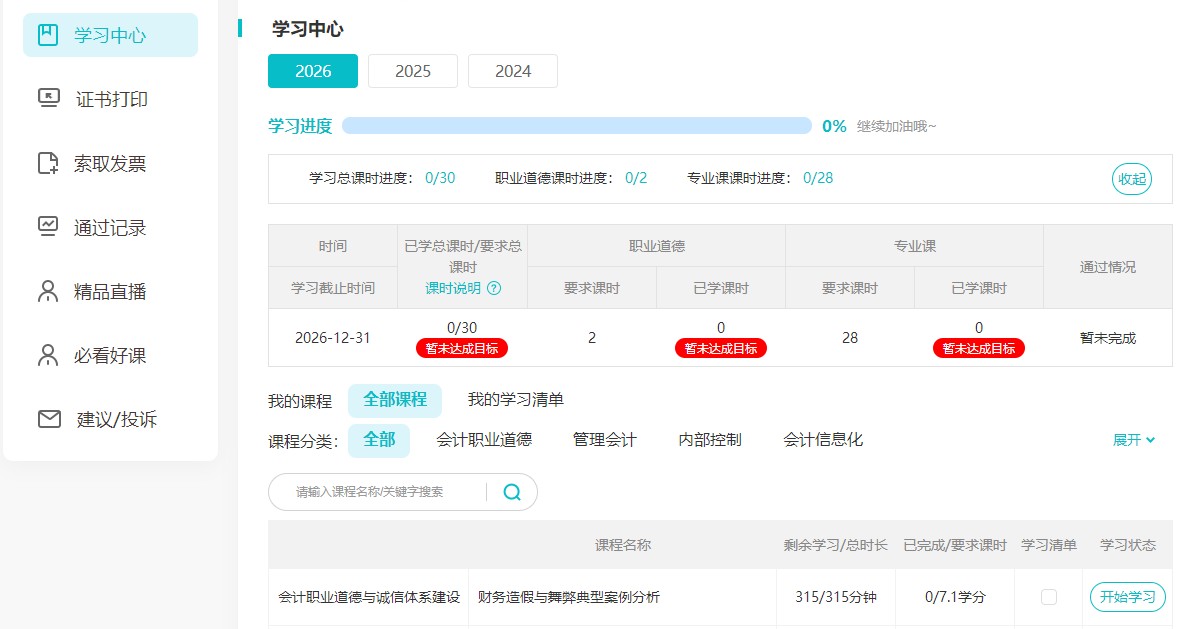Click the 证书打印 monitor icon
The width and height of the screenshot is (1198, 629).
(48, 99)
